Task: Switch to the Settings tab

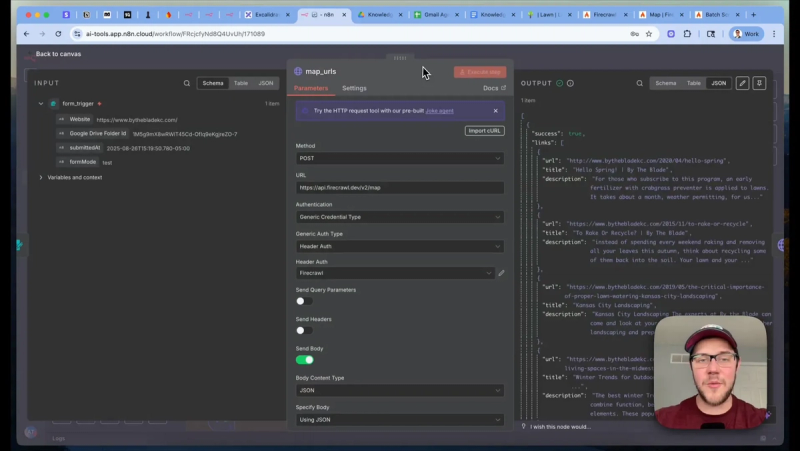Action: (354, 88)
